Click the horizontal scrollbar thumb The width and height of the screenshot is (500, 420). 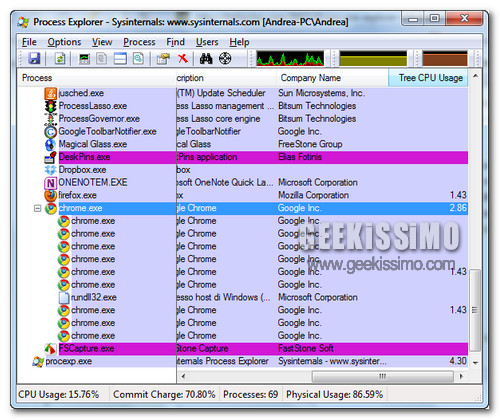coord(383,377)
